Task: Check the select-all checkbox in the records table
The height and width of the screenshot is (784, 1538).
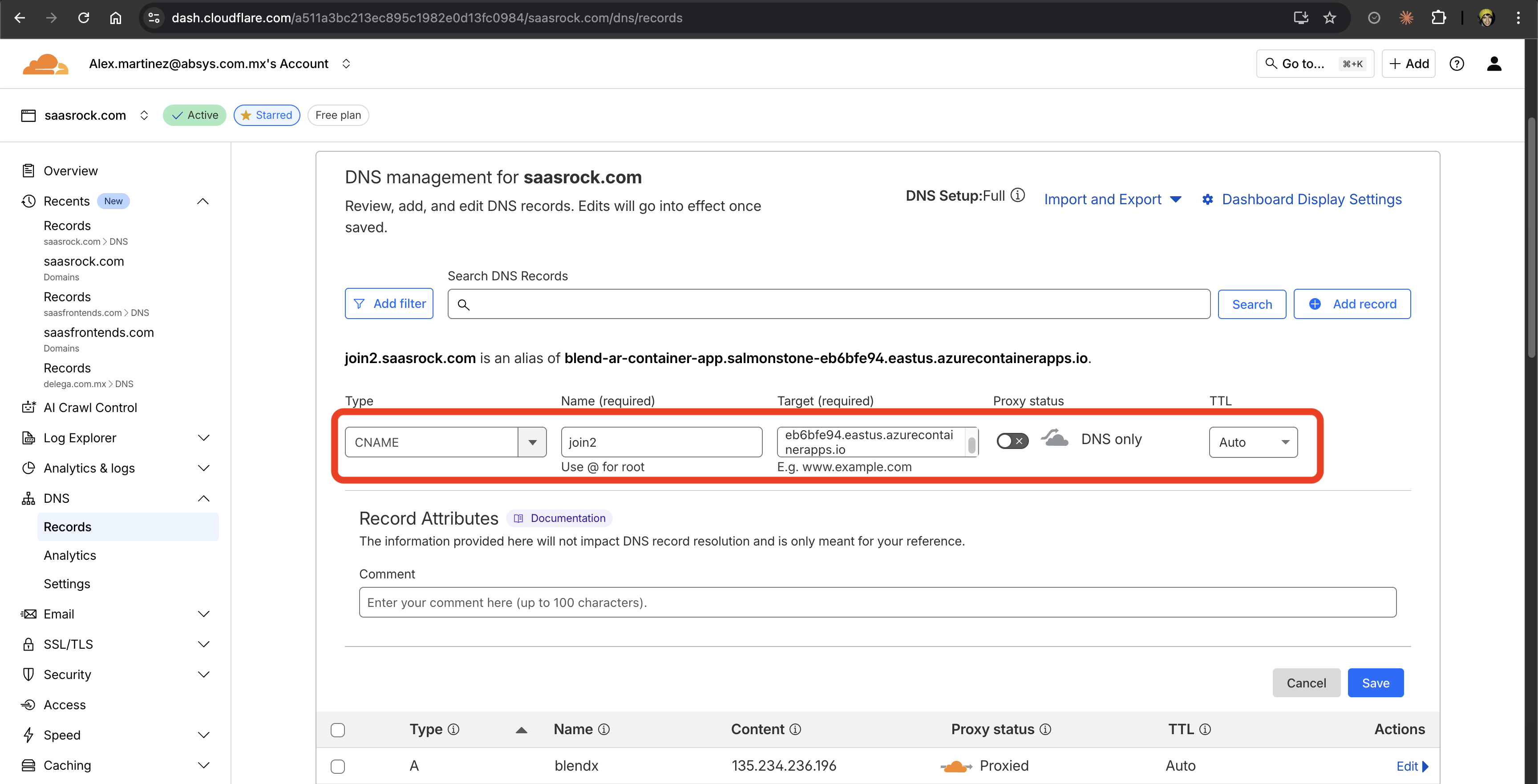Action: pos(339,730)
